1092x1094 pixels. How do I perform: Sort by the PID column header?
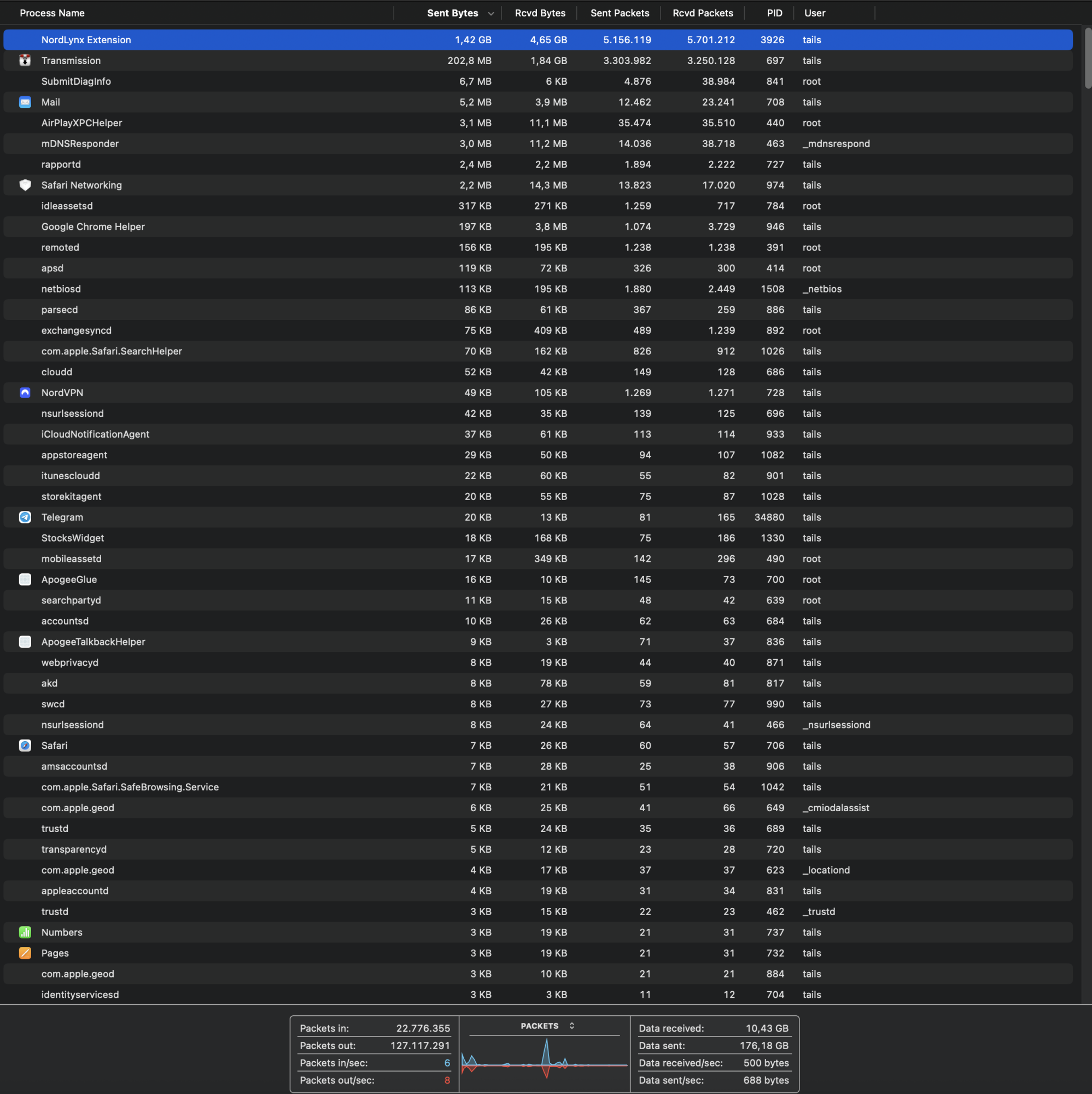(x=774, y=13)
